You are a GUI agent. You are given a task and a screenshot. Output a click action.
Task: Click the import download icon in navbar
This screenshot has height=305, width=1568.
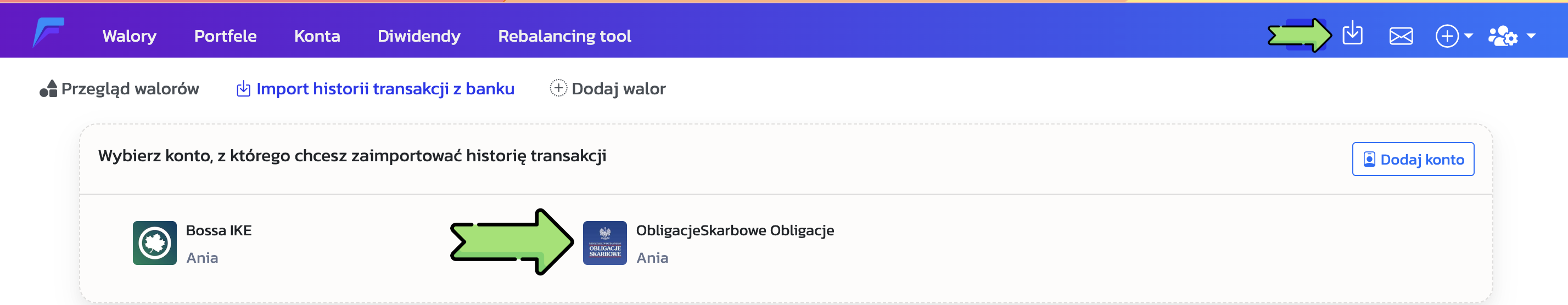[x=1352, y=33]
